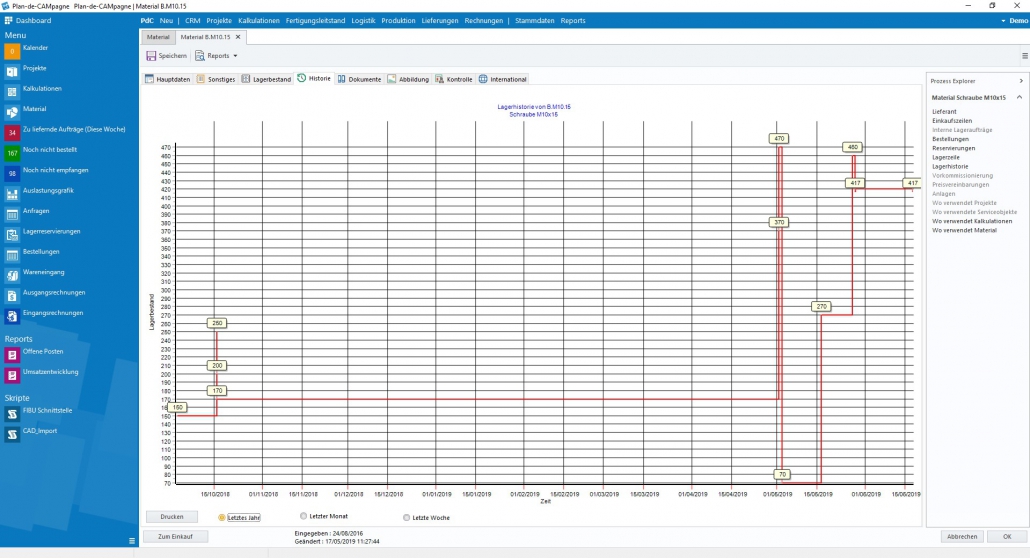Open the Stammdaten menu
Image resolution: width=1030 pixels, height=558 pixels.
click(535, 20)
